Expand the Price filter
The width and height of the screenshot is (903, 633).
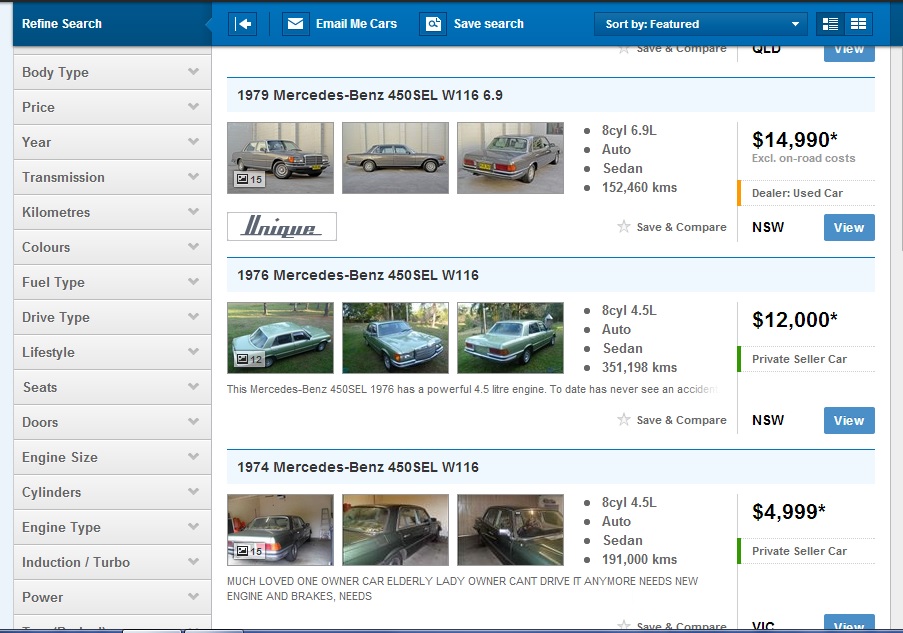112,107
